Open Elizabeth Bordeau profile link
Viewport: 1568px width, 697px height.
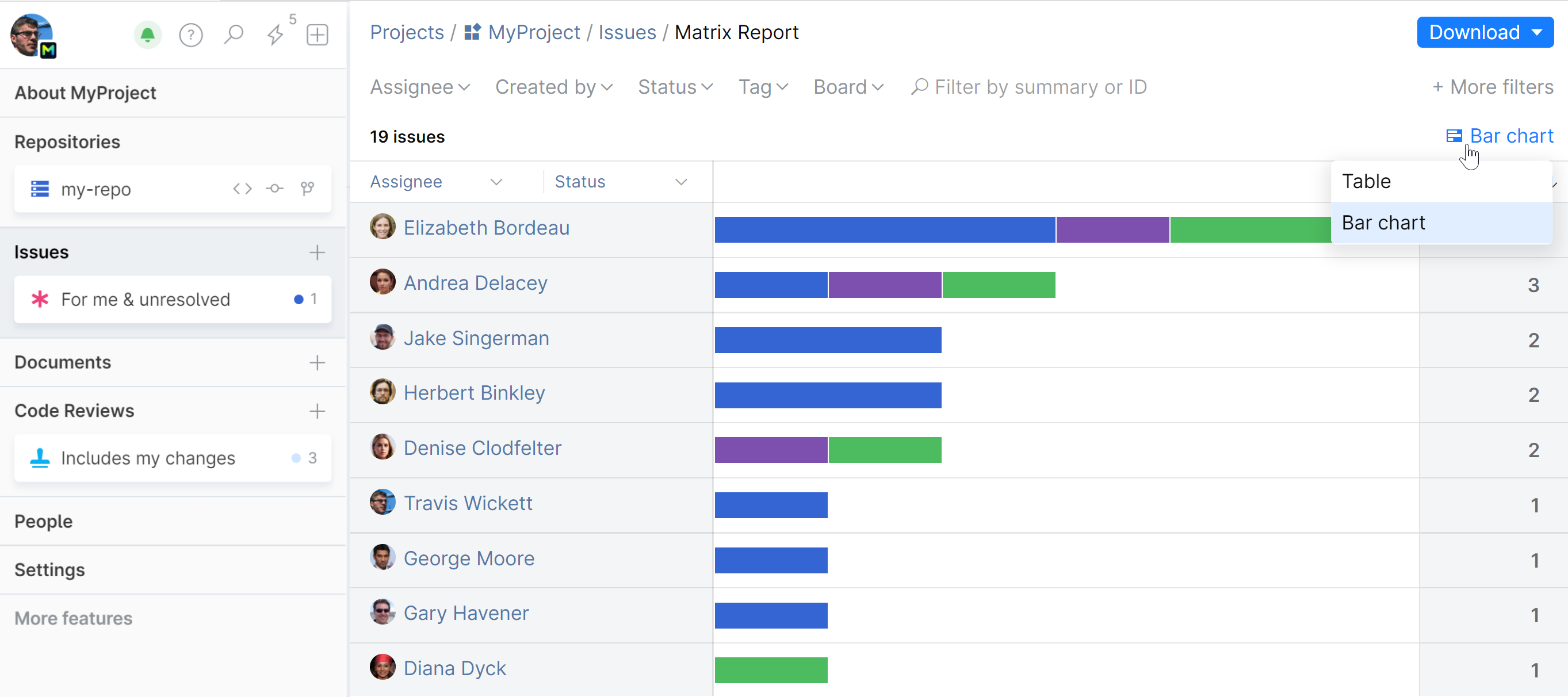click(487, 228)
